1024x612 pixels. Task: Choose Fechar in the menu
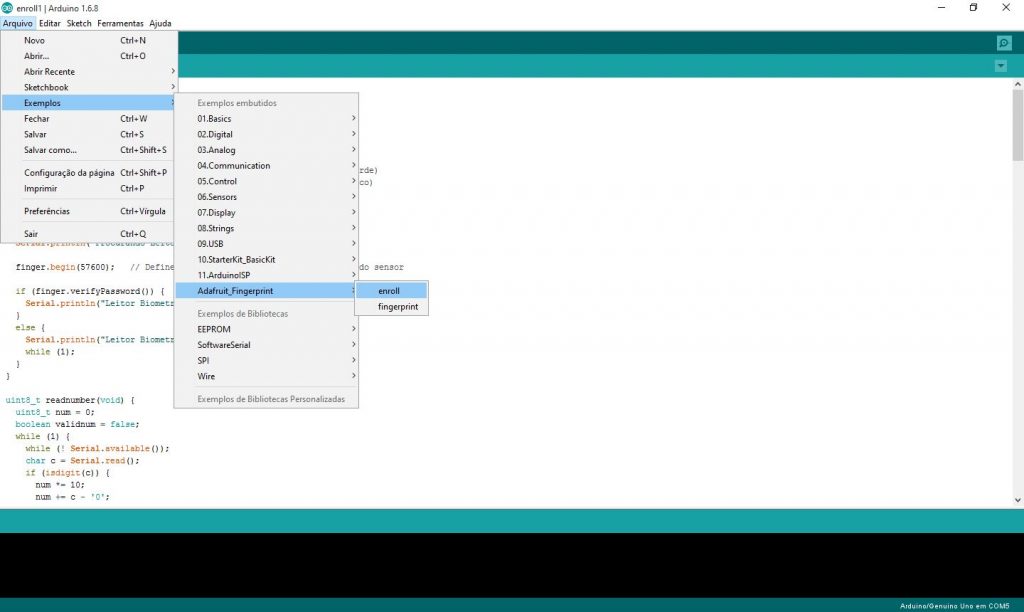(x=89, y=119)
